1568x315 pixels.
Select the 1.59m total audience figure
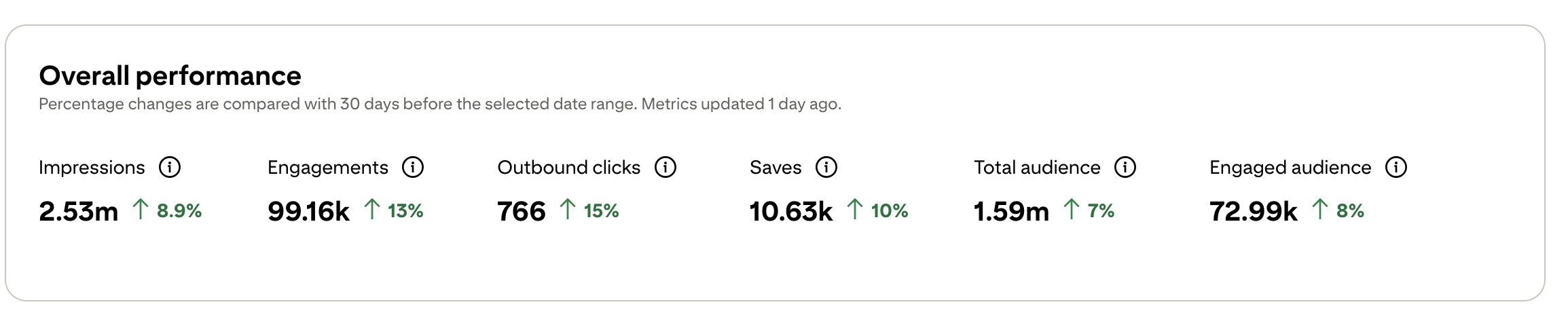coord(1012,212)
